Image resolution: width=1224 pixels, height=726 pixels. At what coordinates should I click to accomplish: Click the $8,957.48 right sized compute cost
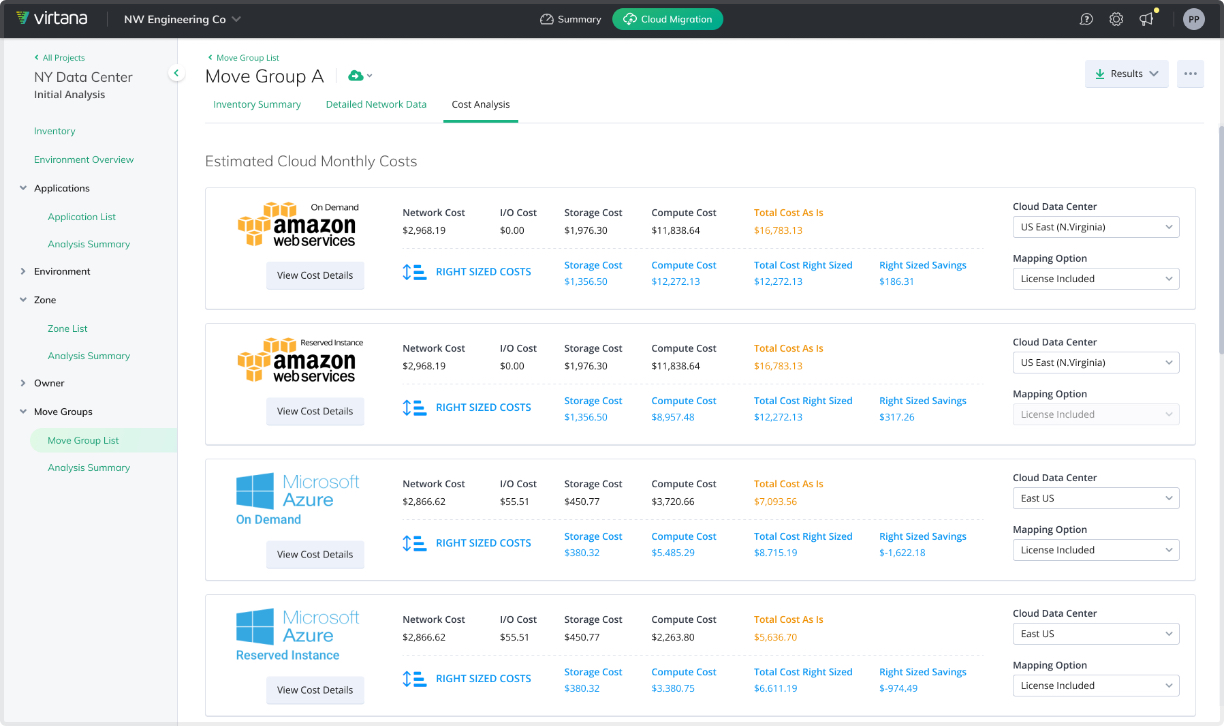point(673,417)
